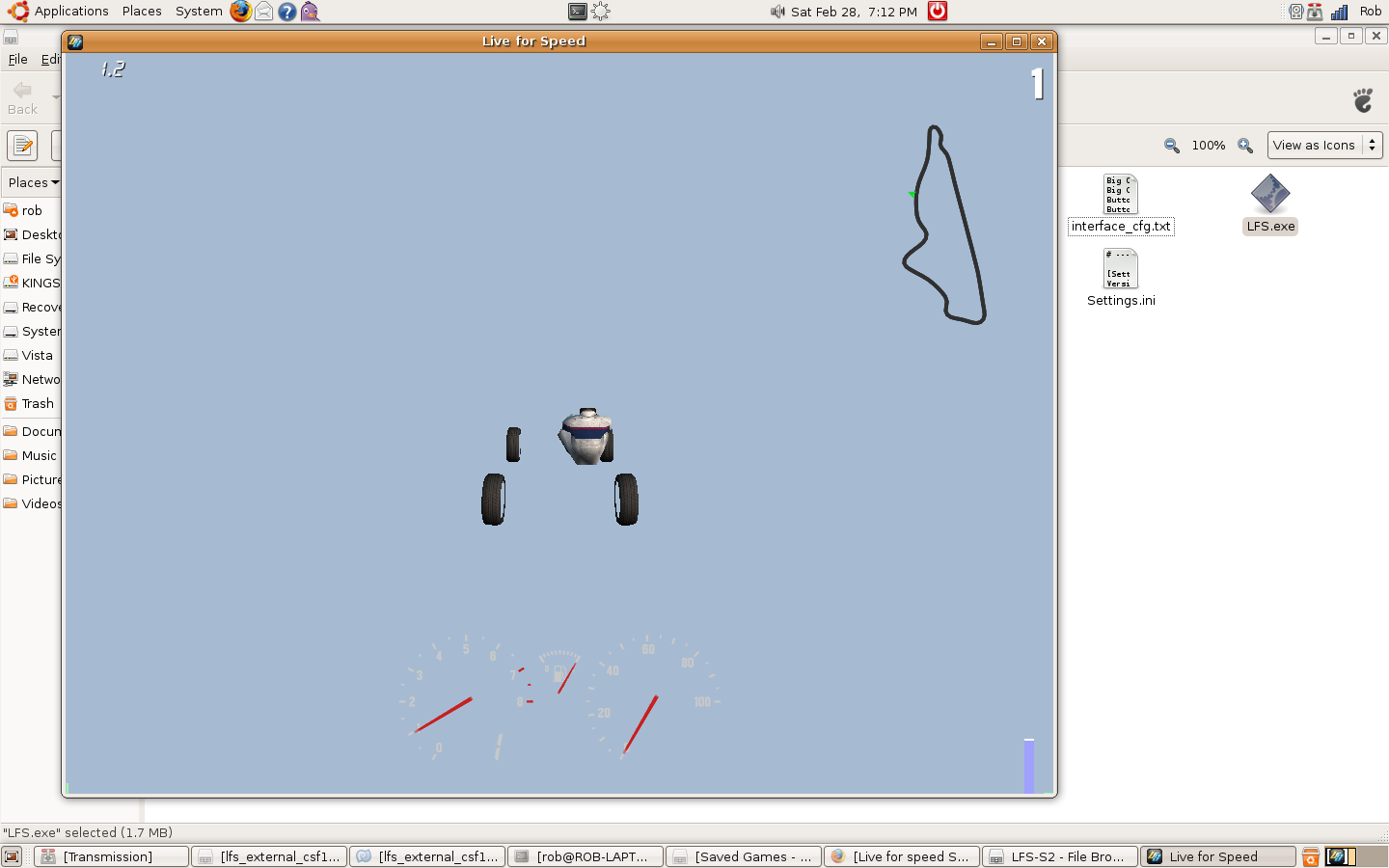Screen dimensions: 1389x868
Task: Minimize the file browser window
Action: point(1326,36)
